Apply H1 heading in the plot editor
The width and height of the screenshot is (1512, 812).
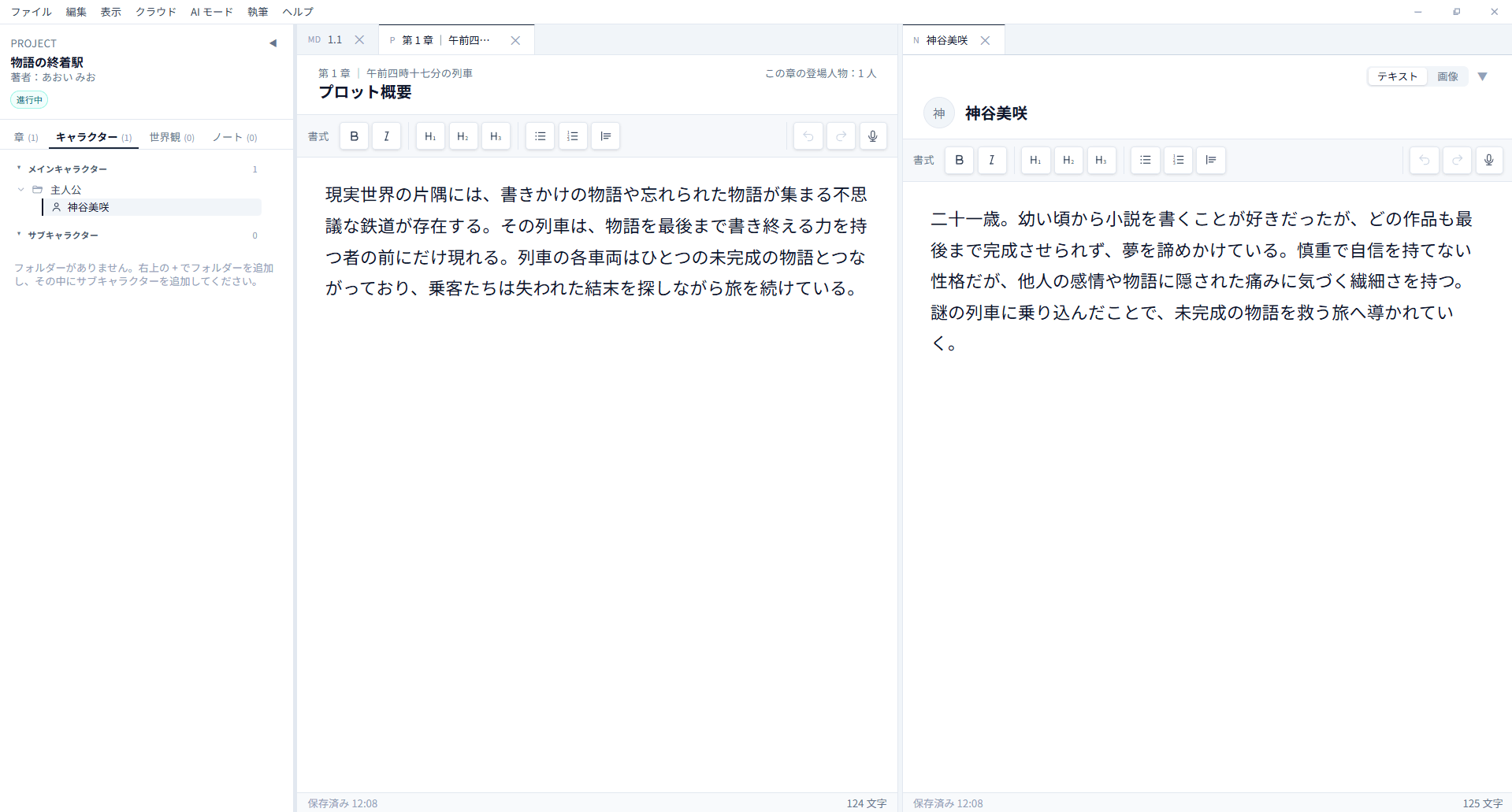[x=430, y=136]
